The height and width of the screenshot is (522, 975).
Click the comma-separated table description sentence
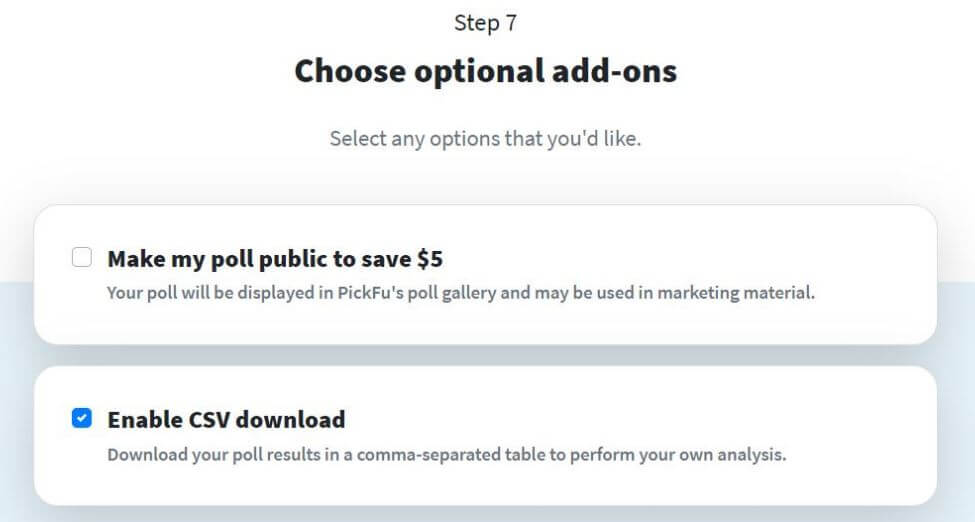click(447, 455)
